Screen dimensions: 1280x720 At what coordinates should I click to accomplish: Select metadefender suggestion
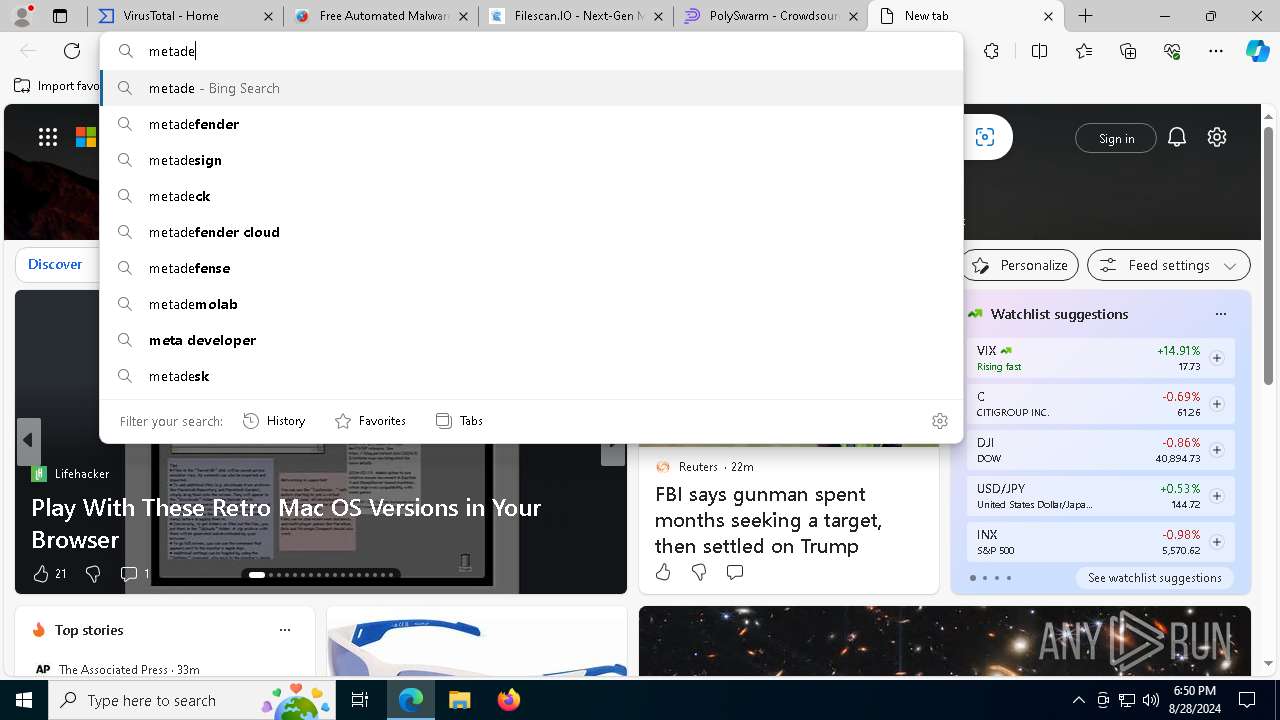[x=531, y=124]
